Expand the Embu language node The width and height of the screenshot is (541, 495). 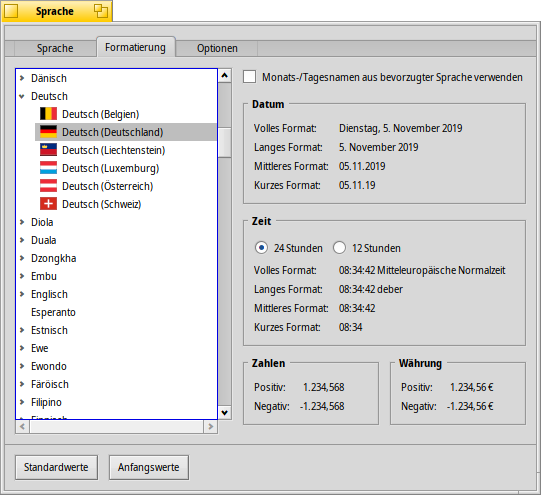[22, 276]
